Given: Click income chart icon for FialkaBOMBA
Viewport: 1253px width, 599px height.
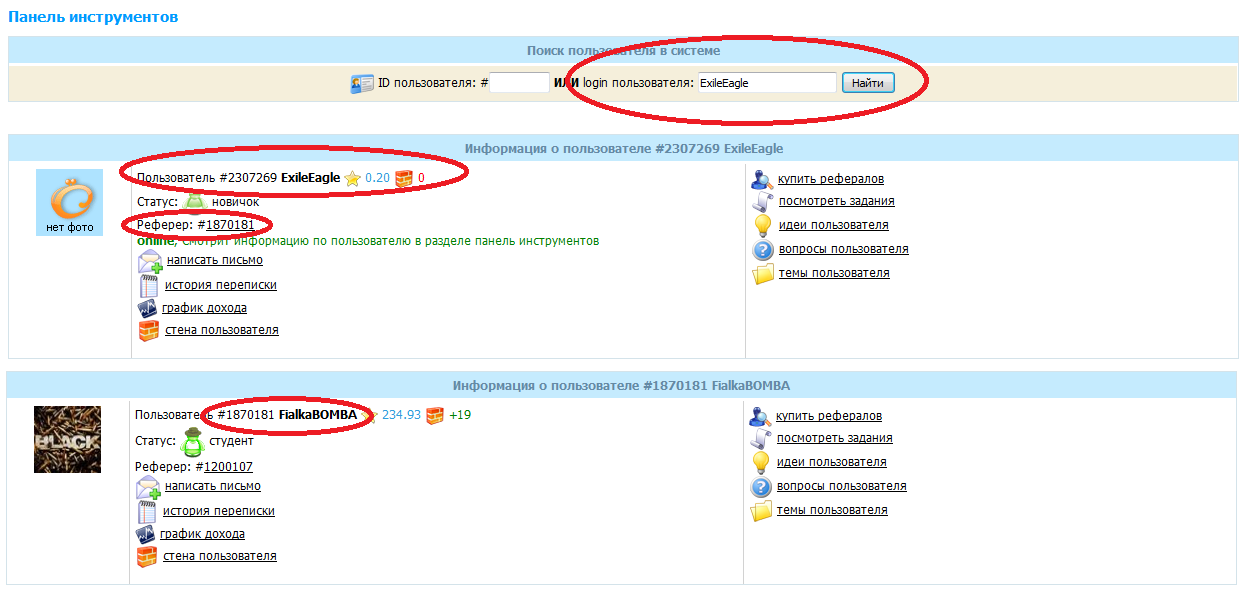Looking at the screenshot, I should (x=146, y=535).
